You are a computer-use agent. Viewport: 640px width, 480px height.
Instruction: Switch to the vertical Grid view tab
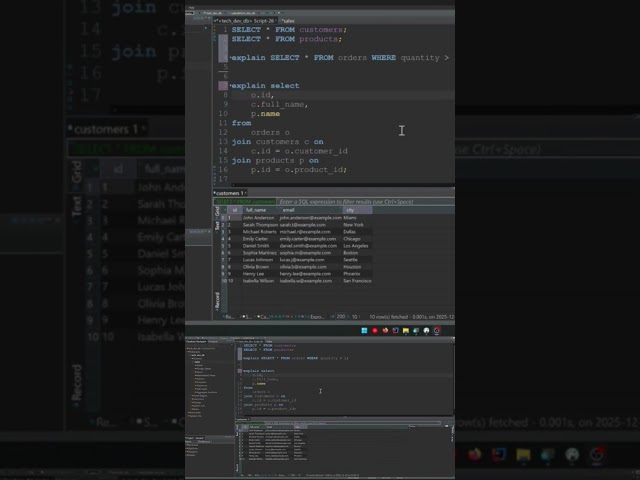[217, 211]
